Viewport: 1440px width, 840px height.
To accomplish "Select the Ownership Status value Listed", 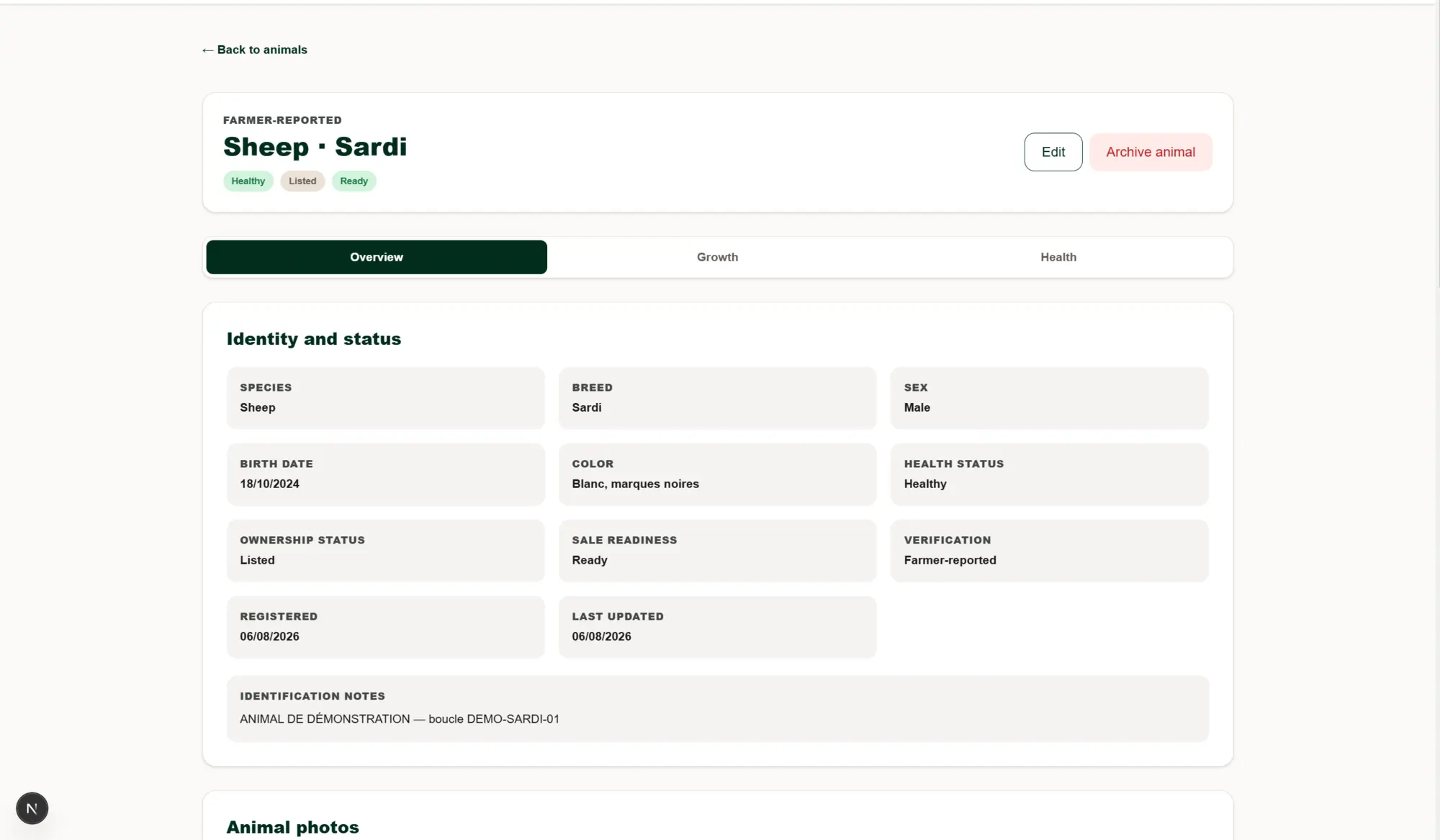I will (x=257, y=560).
